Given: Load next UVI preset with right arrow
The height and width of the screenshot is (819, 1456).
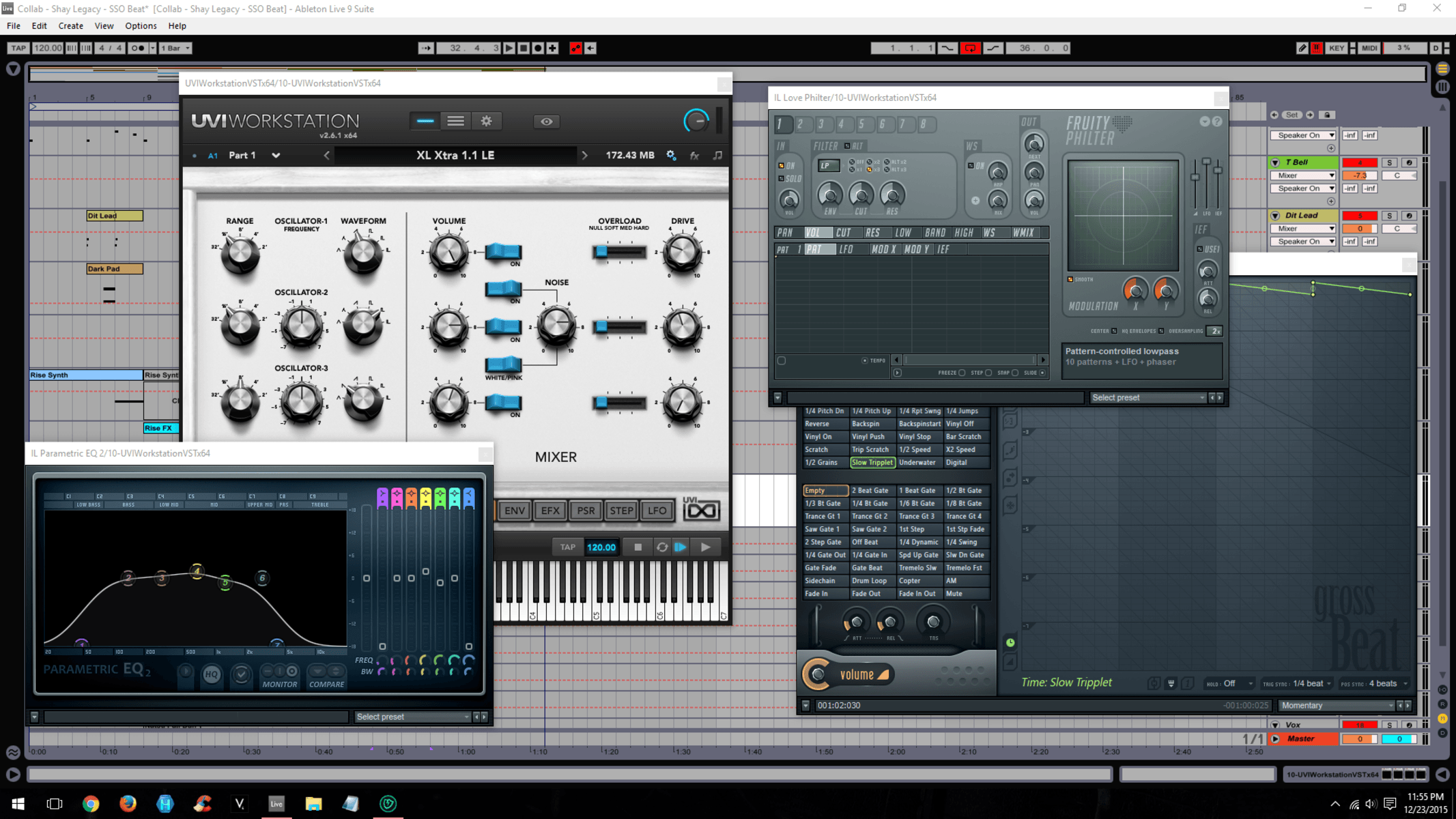Looking at the screenshot, I should click(584, 156).
